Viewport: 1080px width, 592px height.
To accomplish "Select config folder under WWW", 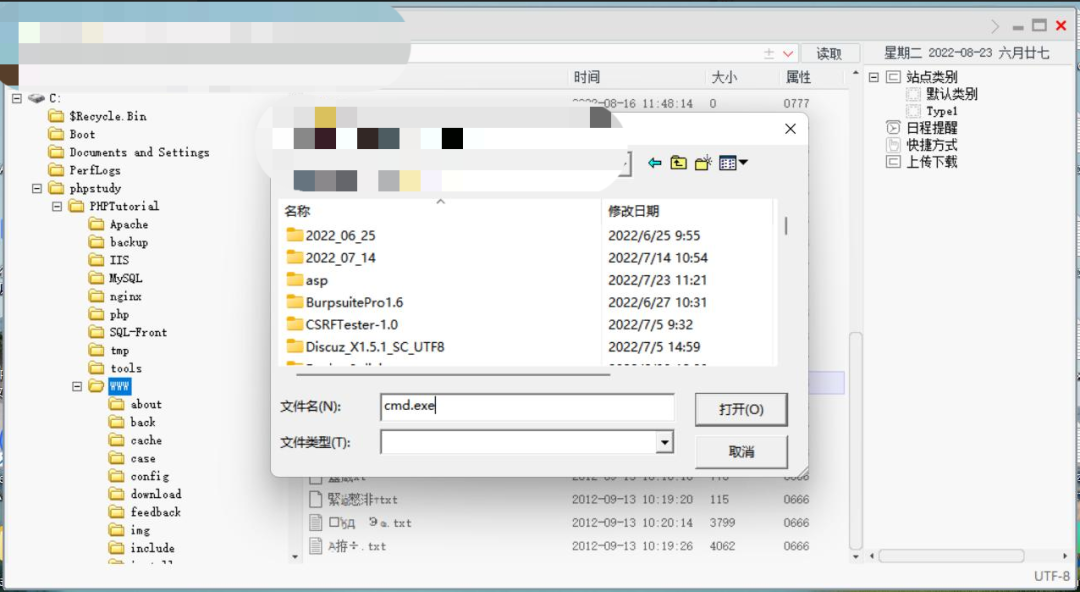I will tap(139, 476).
